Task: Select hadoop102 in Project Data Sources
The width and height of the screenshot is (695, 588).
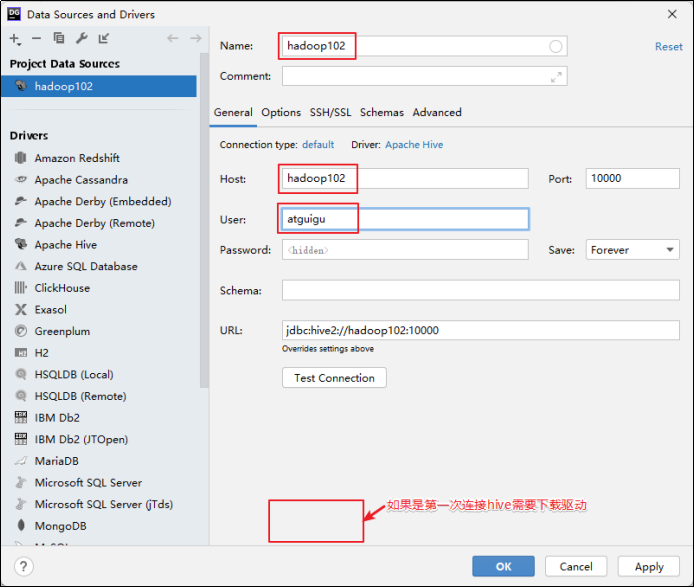Action: (98, 86)
